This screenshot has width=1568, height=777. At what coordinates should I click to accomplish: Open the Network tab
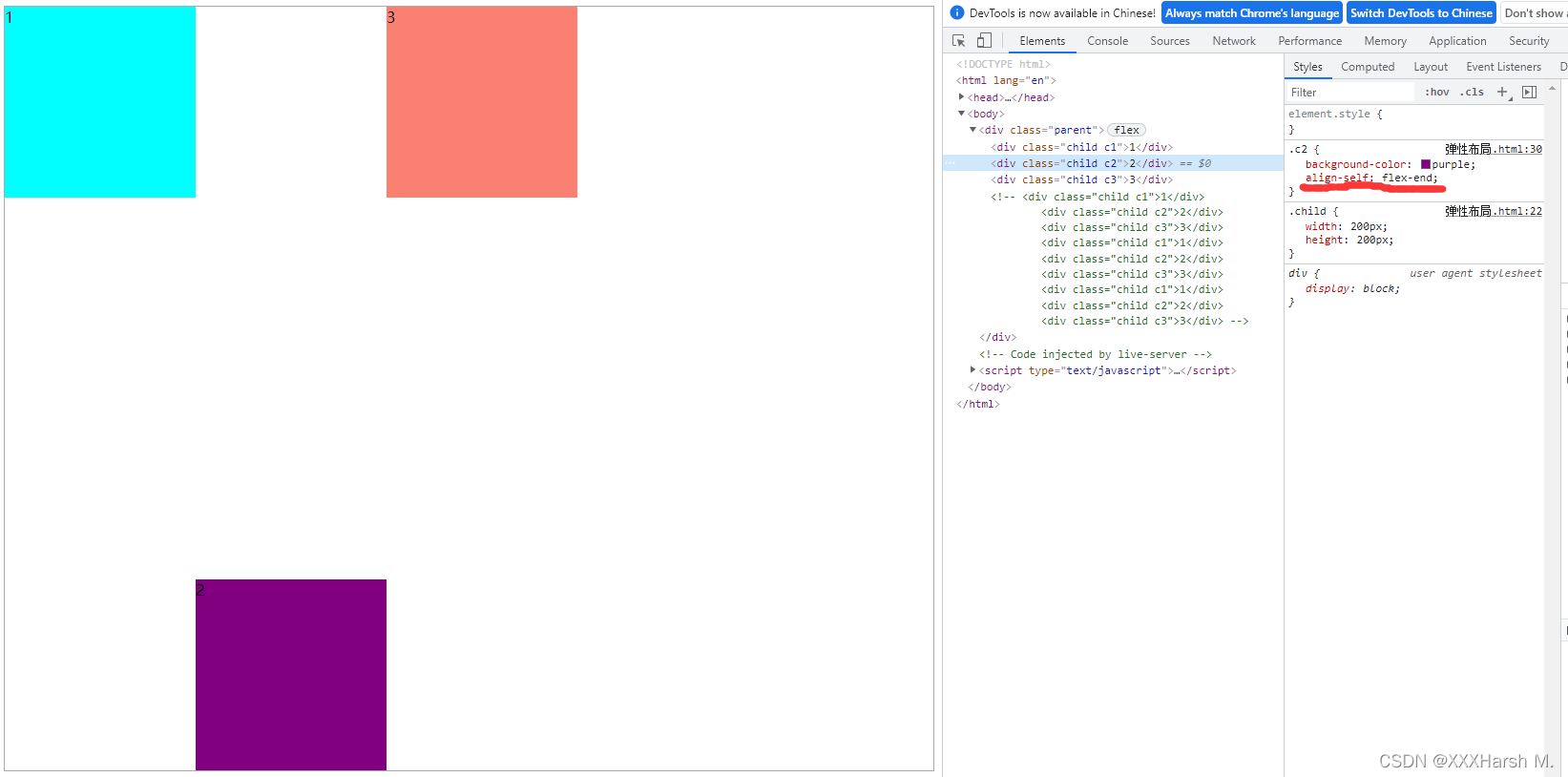[x=1234, y=41]
